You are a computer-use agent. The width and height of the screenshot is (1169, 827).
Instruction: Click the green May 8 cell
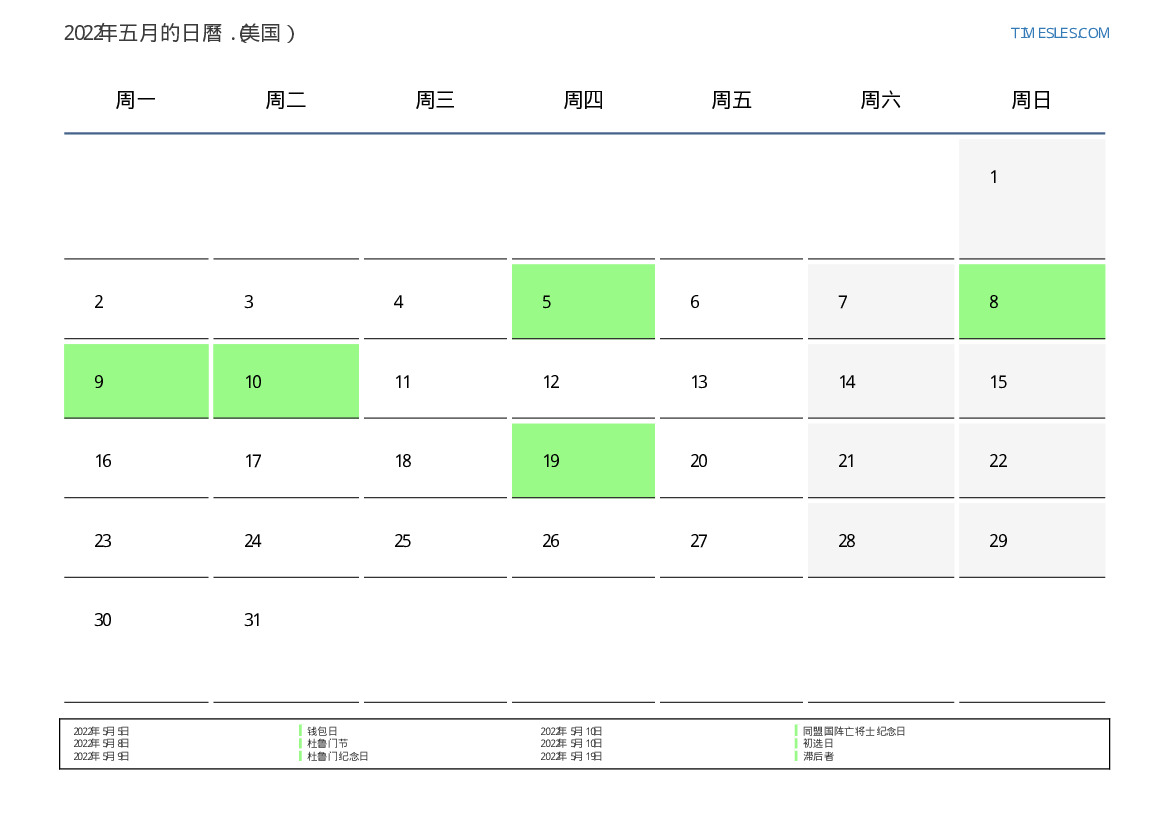[x=1031, y=301]
